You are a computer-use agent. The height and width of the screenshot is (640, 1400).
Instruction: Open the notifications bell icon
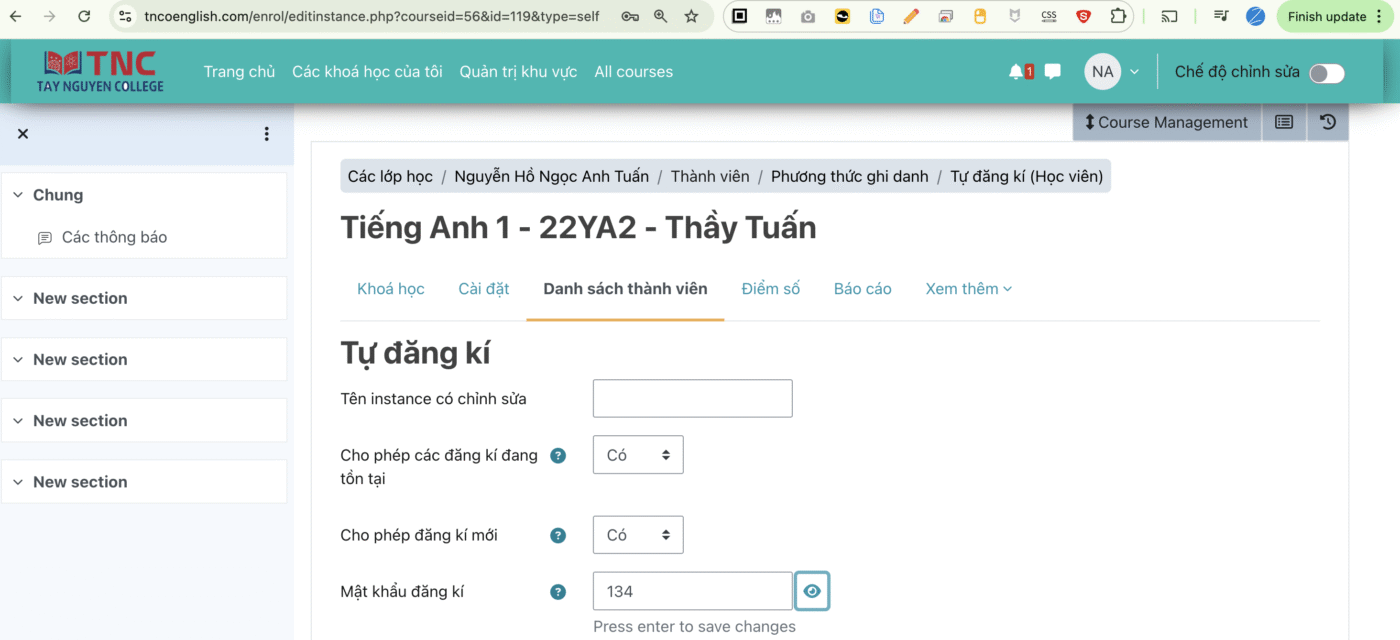click(x=1018, y=72)
